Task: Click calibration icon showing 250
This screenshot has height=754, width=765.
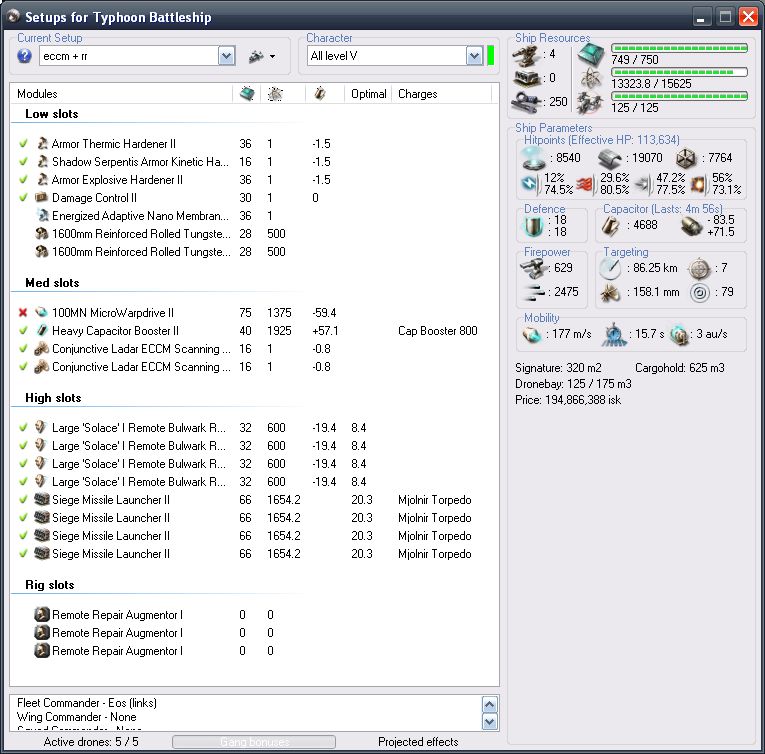Action: [x=526, y=102]
